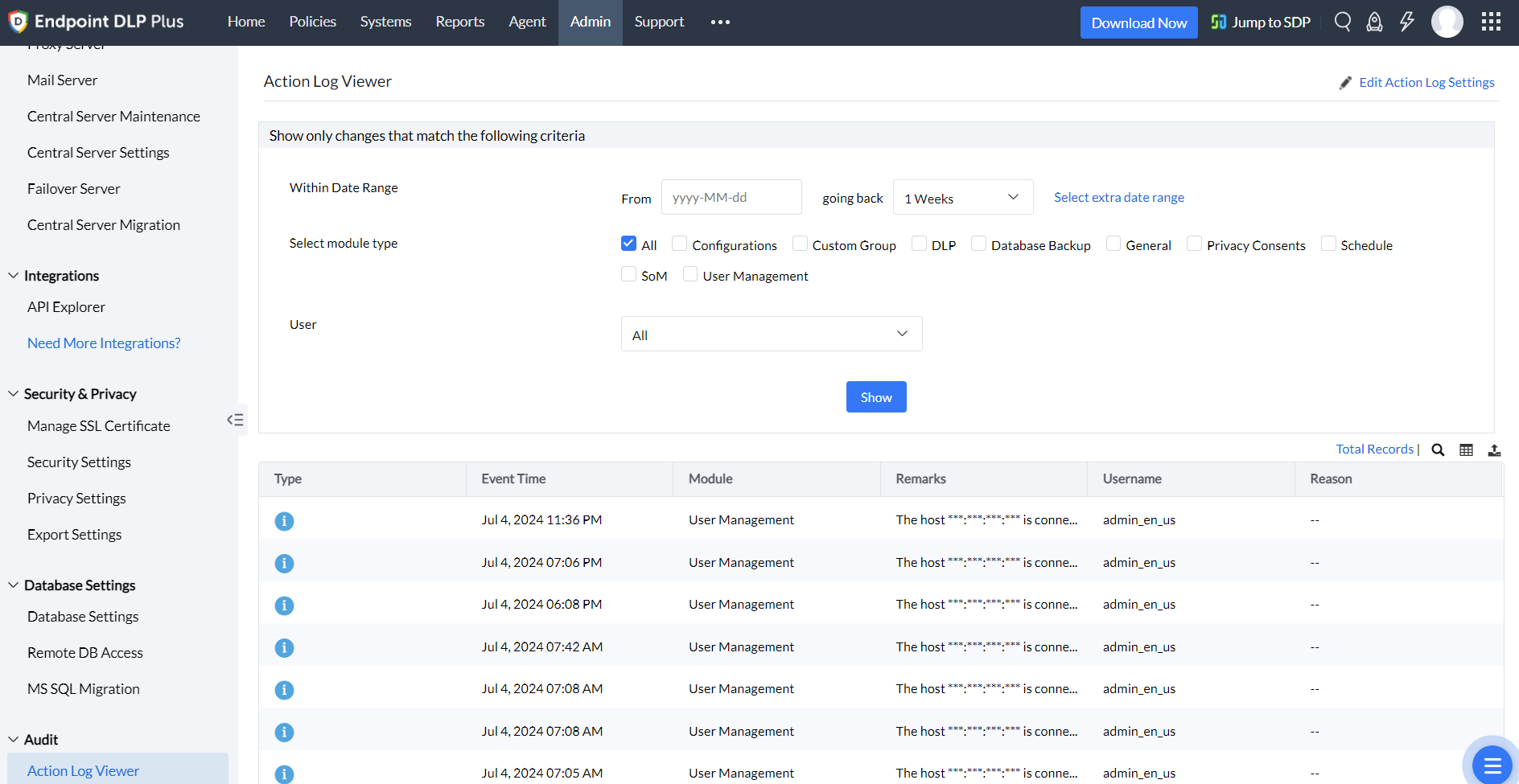Enable the DLP module checkbox
Screen dimensions: 1519x784
pos(919,243)
